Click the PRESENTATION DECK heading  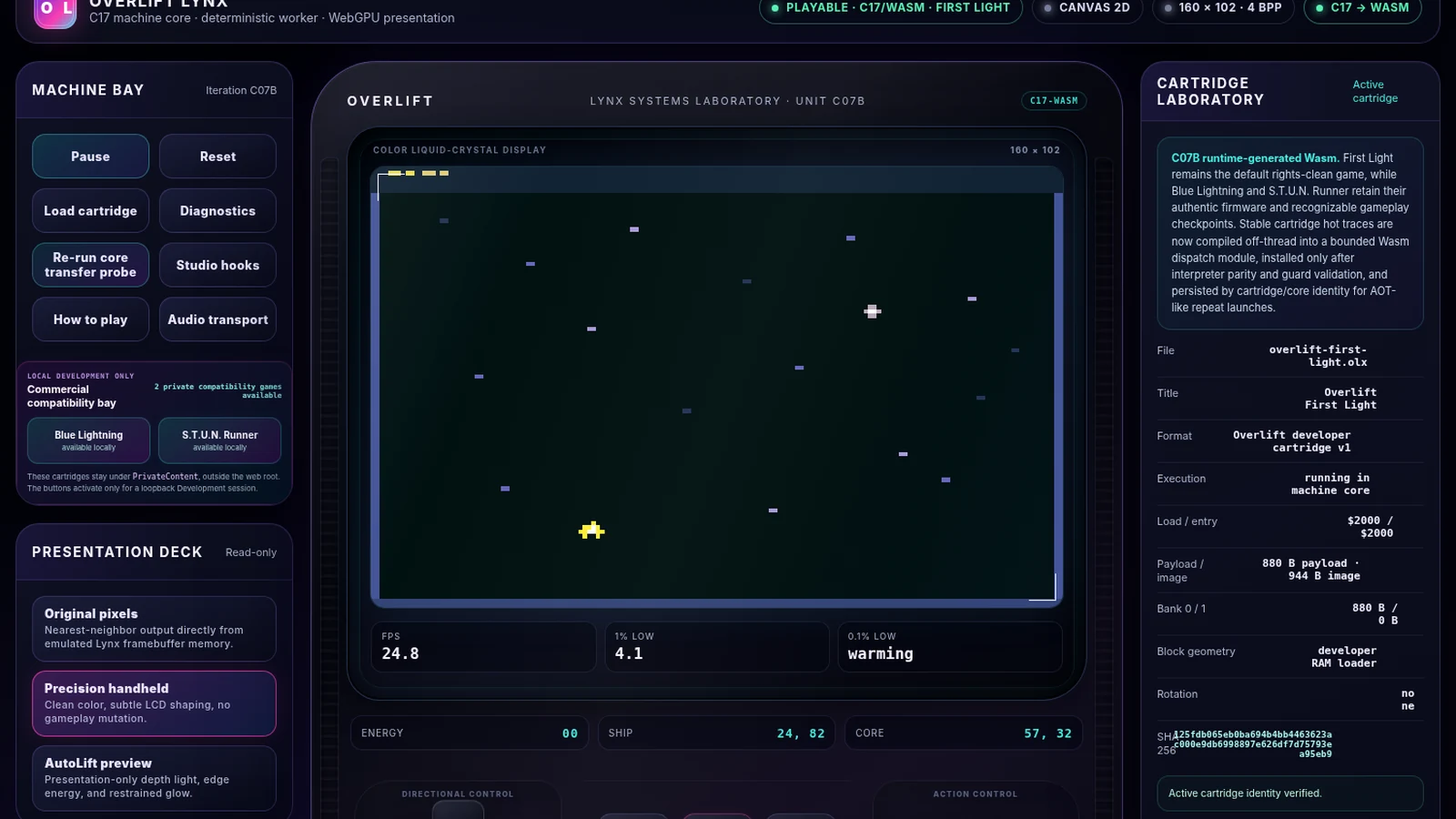[117, 552]
